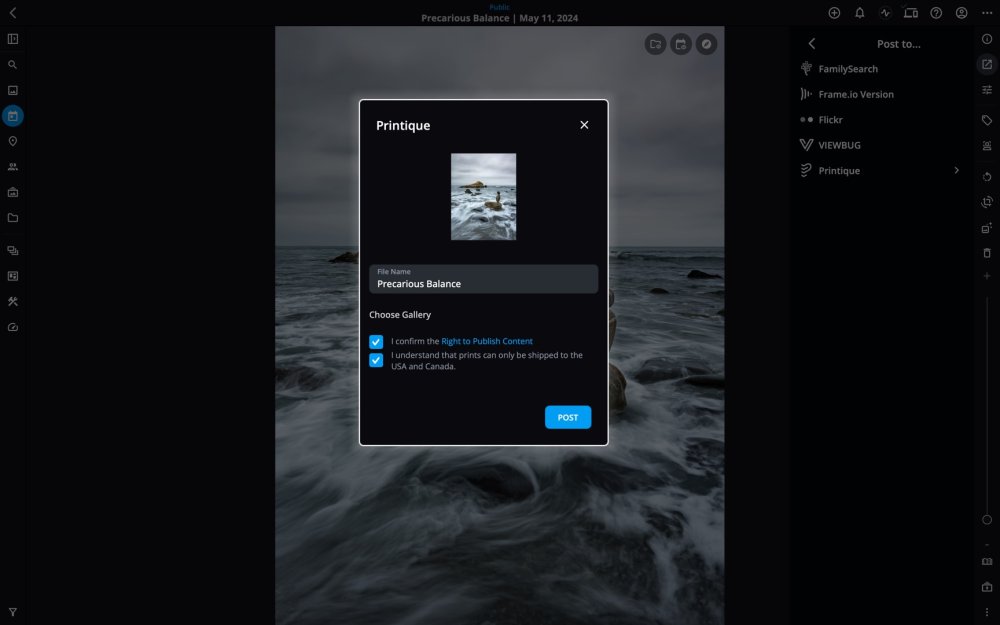Go back from the Post to panel

point(812,43)
